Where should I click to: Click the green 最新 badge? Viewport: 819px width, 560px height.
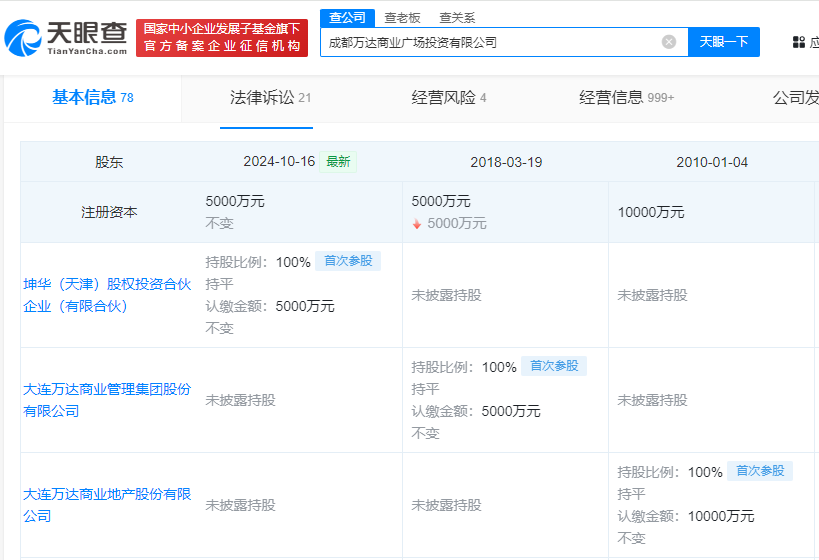coord(338,161)
